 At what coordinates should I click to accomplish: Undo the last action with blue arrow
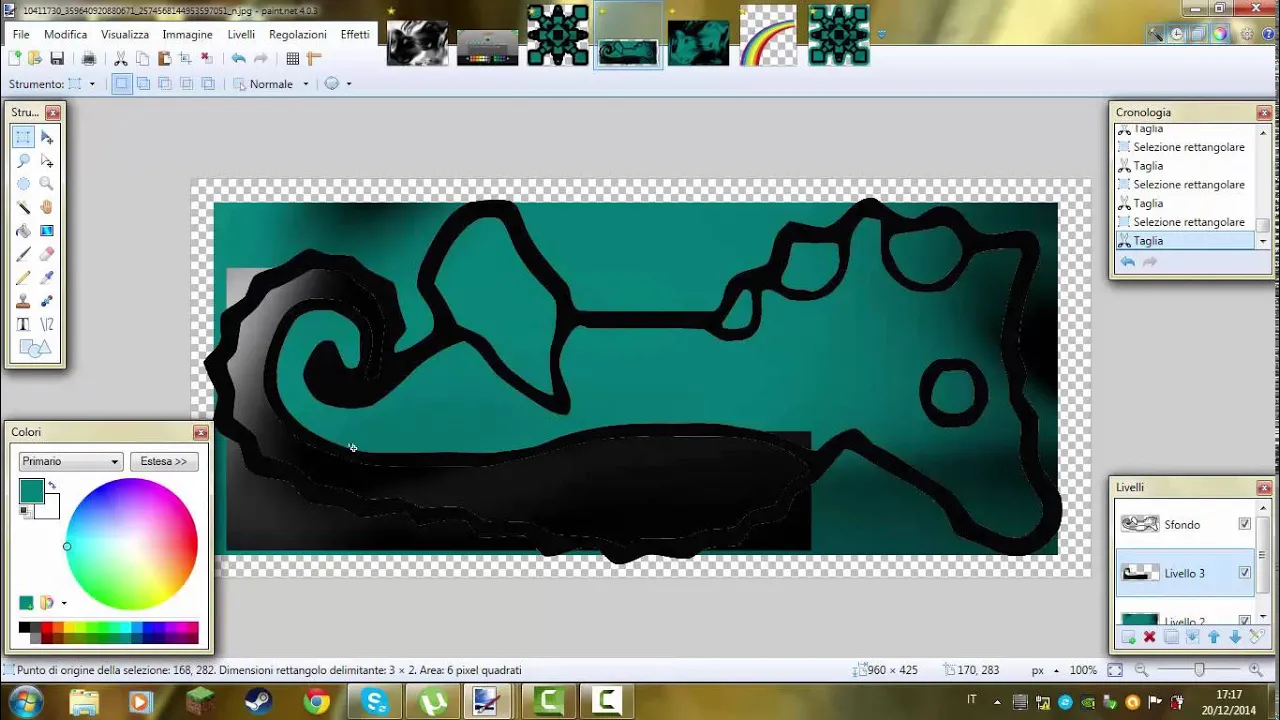238,59
